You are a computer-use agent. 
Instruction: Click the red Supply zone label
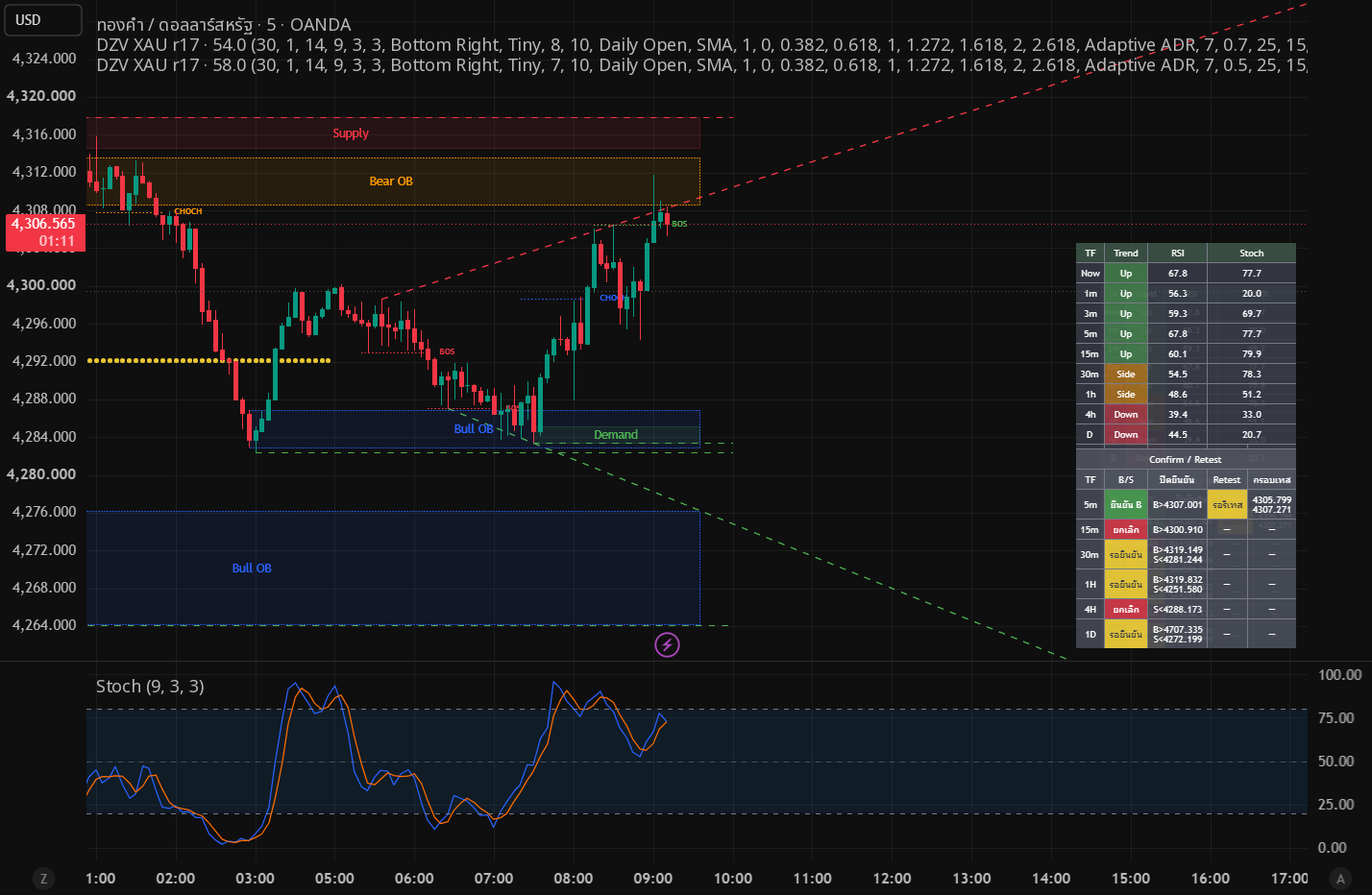coord(351,133)
